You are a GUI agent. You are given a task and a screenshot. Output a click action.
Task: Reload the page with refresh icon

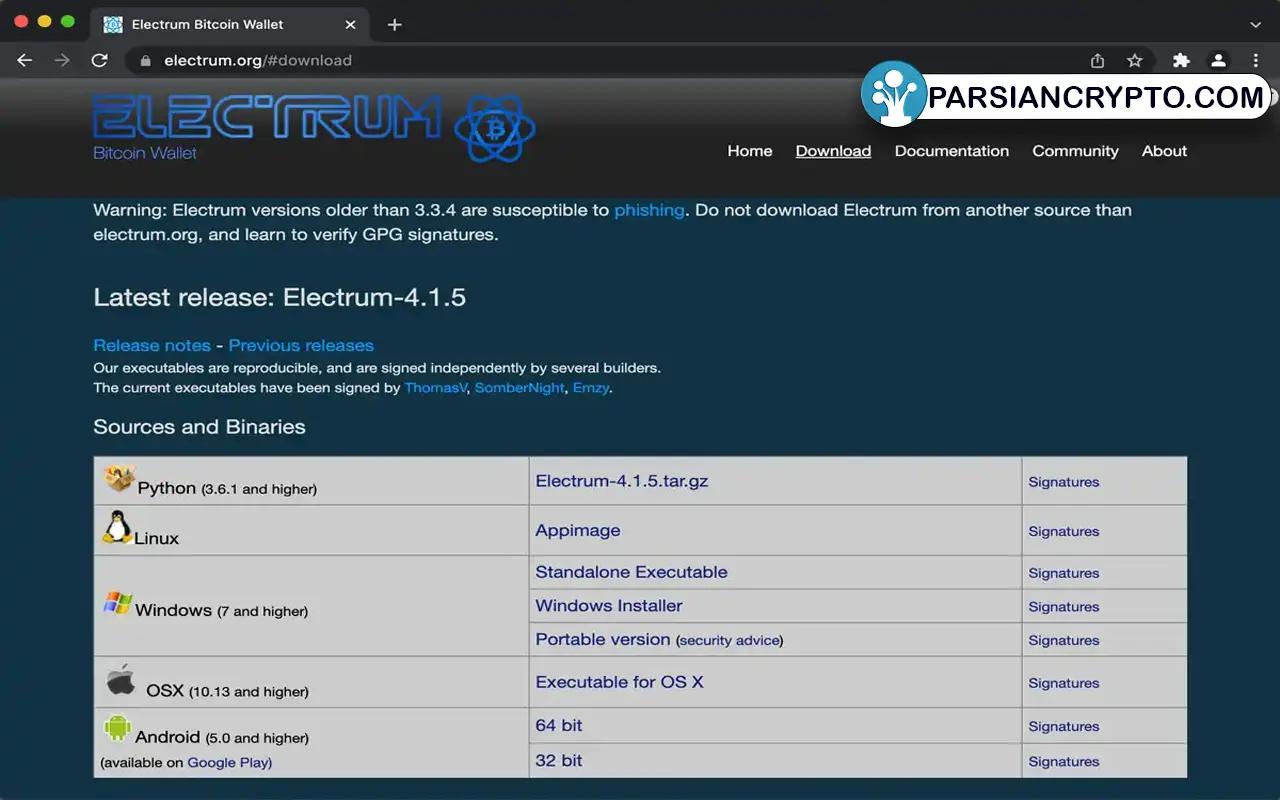(x=99, y=60)
